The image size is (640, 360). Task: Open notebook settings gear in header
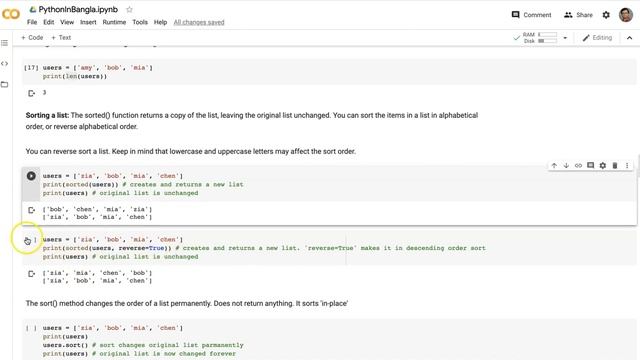coord(606,15)
